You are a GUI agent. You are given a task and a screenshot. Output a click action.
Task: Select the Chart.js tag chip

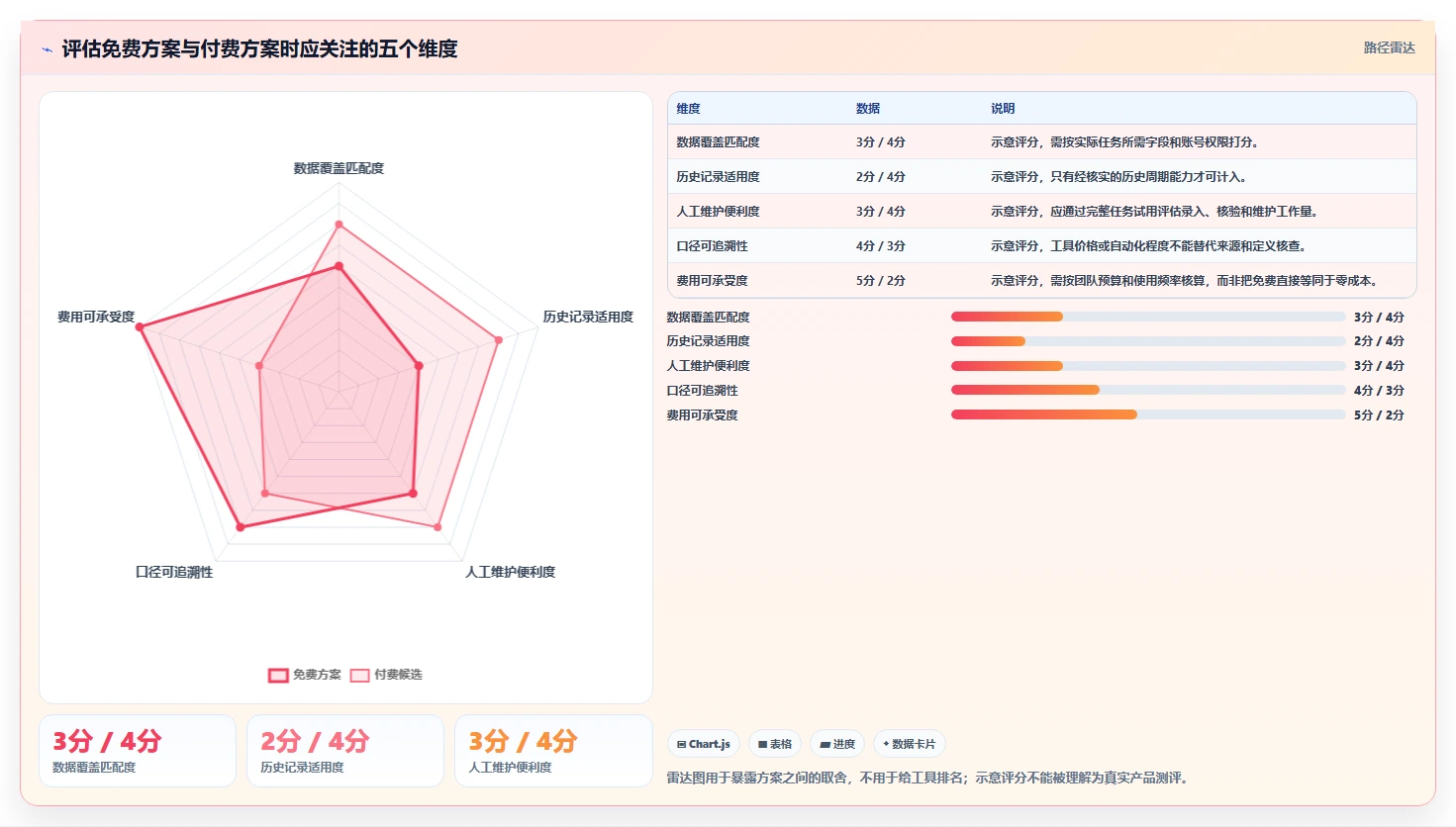pyautogui.click(x=704, y=744)
